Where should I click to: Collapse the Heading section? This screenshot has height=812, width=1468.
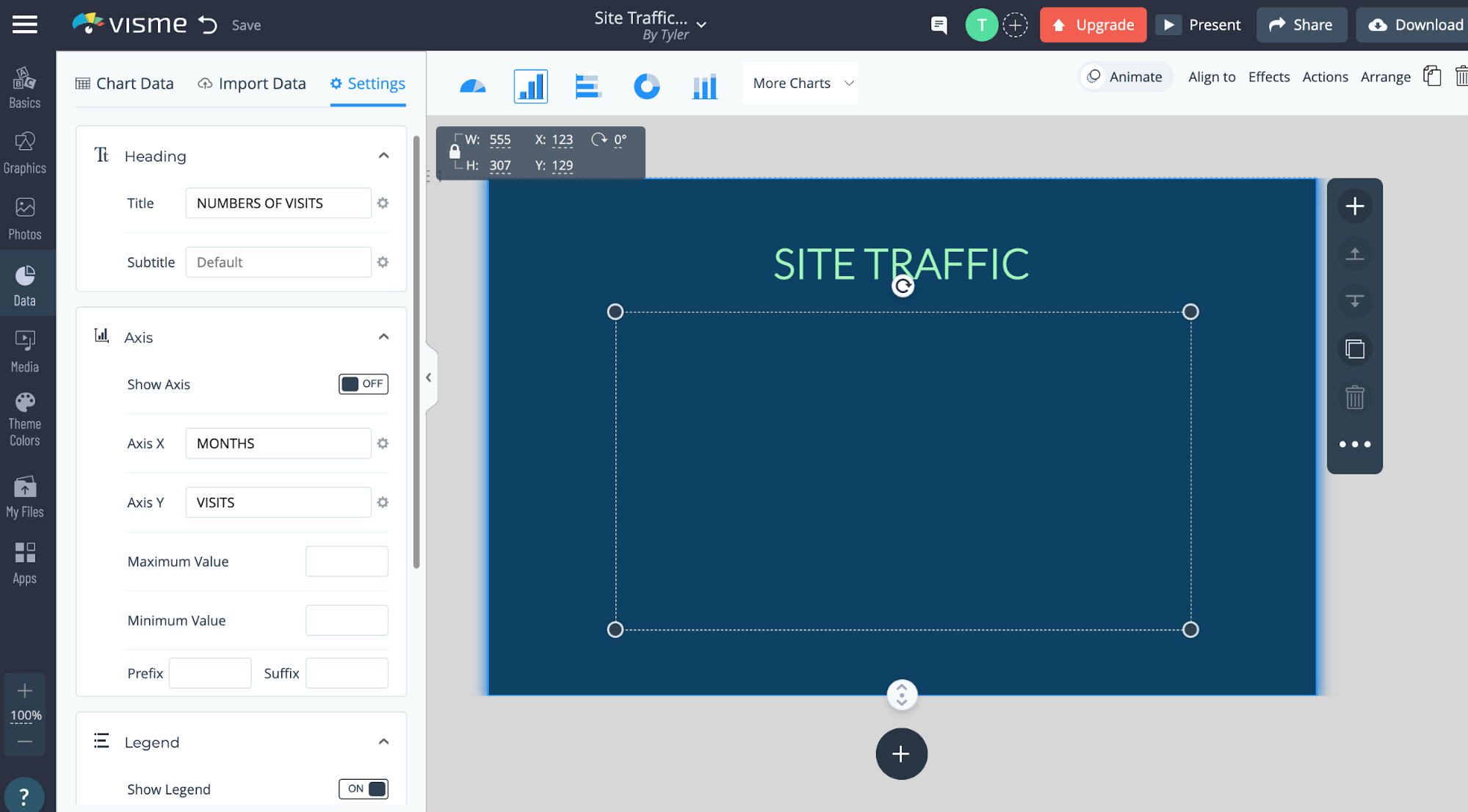tap(383, 156)
